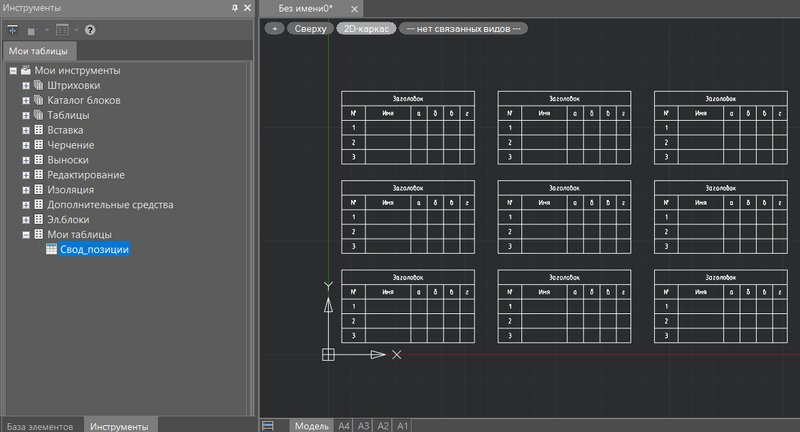
Task: Select Черчение tree item
Action: [x=70, y=145]
